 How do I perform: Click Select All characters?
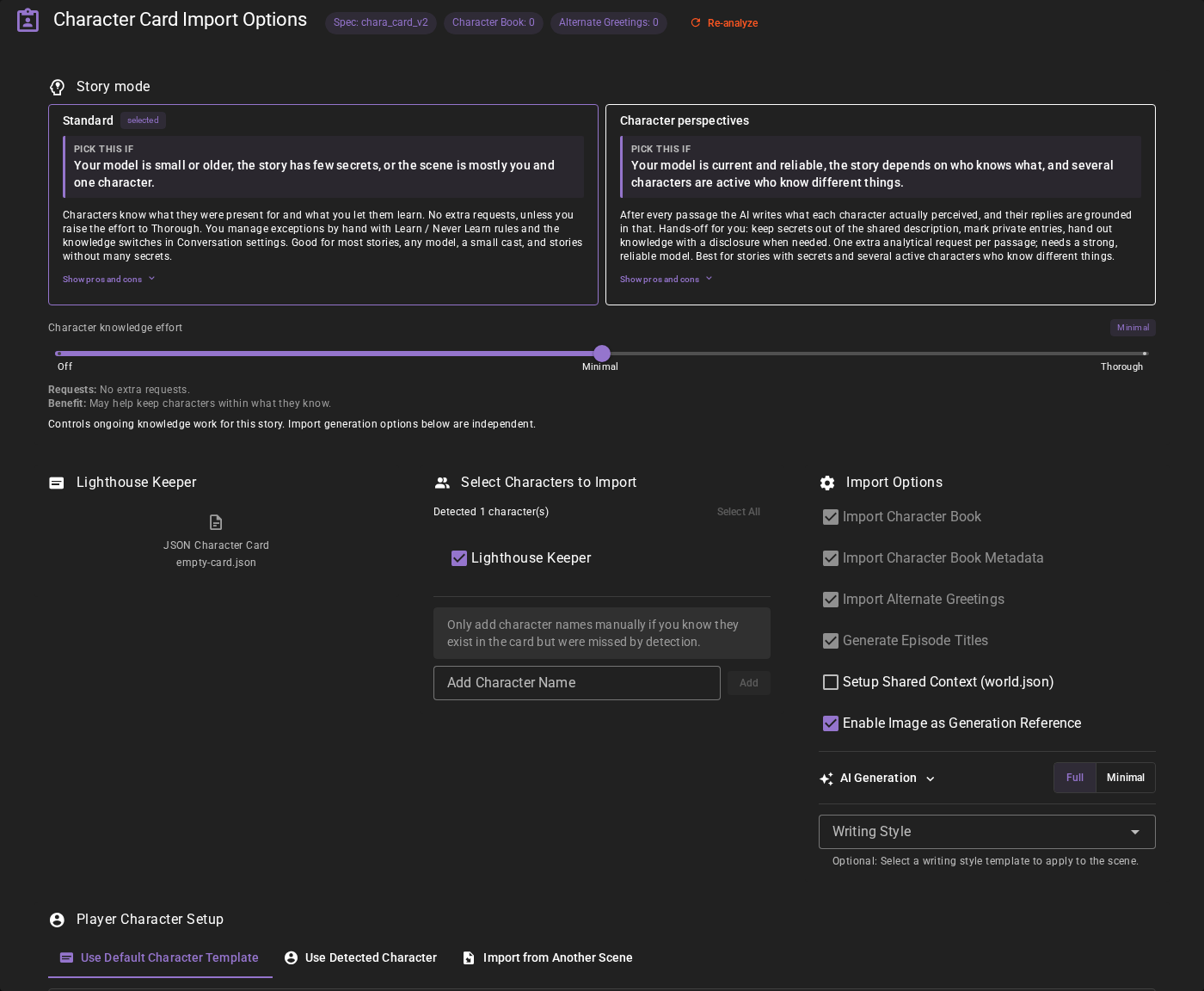coord(739,512)
